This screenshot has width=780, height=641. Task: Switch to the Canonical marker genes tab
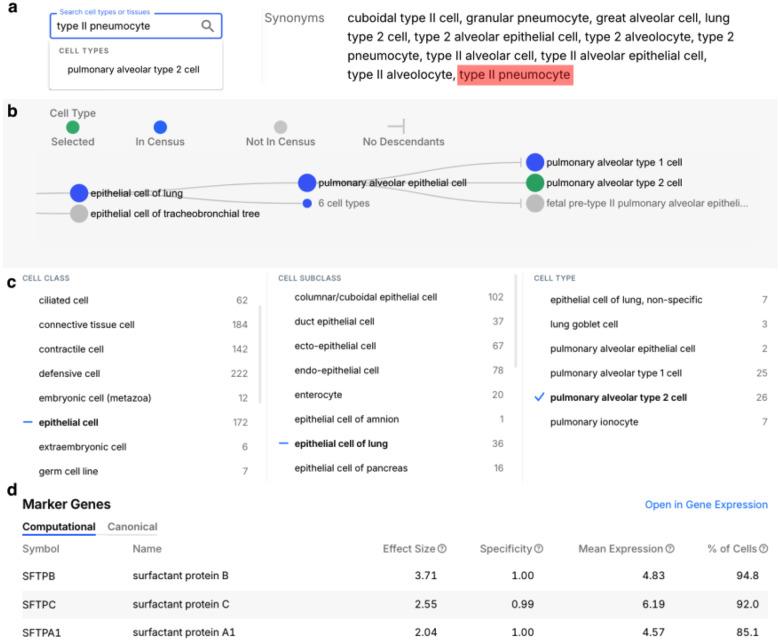132,527
